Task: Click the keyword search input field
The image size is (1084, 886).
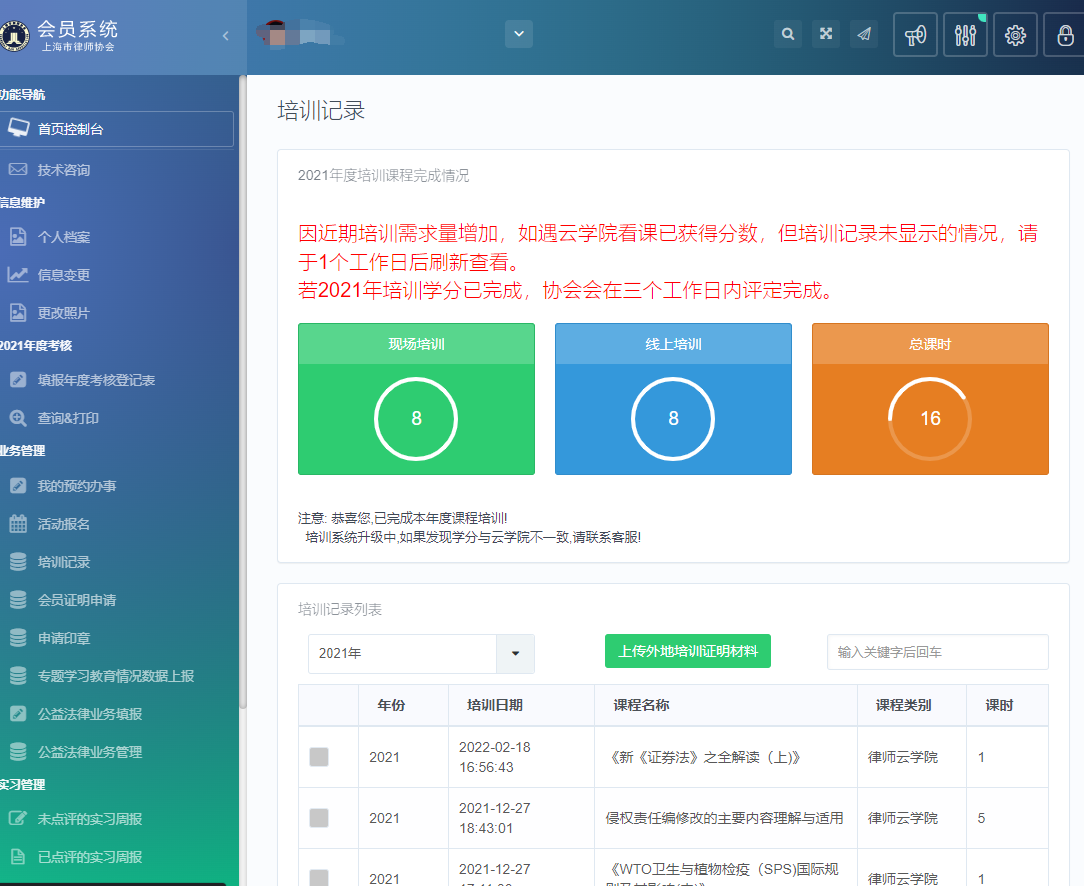Action: 937,652
